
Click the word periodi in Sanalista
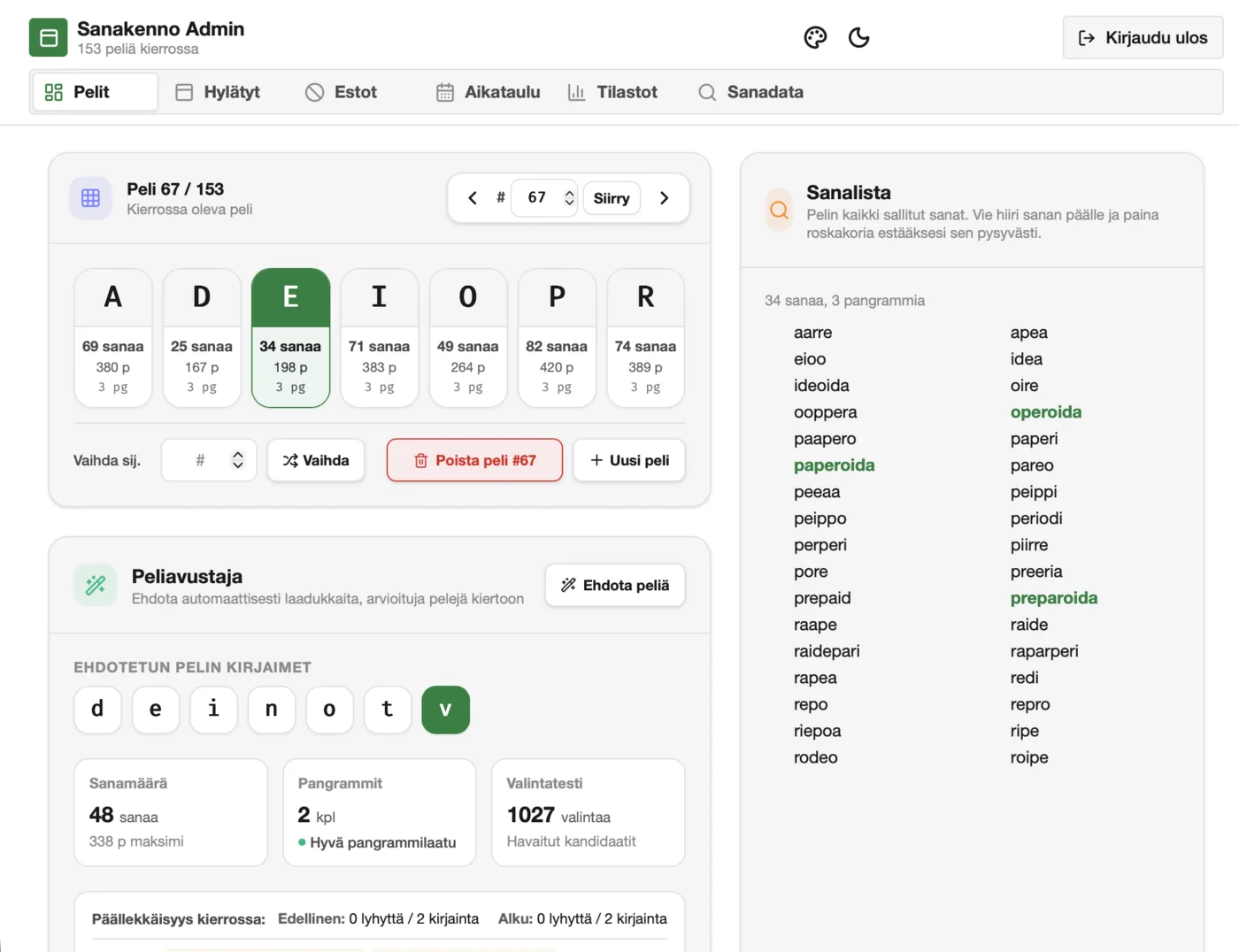point(1035,518)
